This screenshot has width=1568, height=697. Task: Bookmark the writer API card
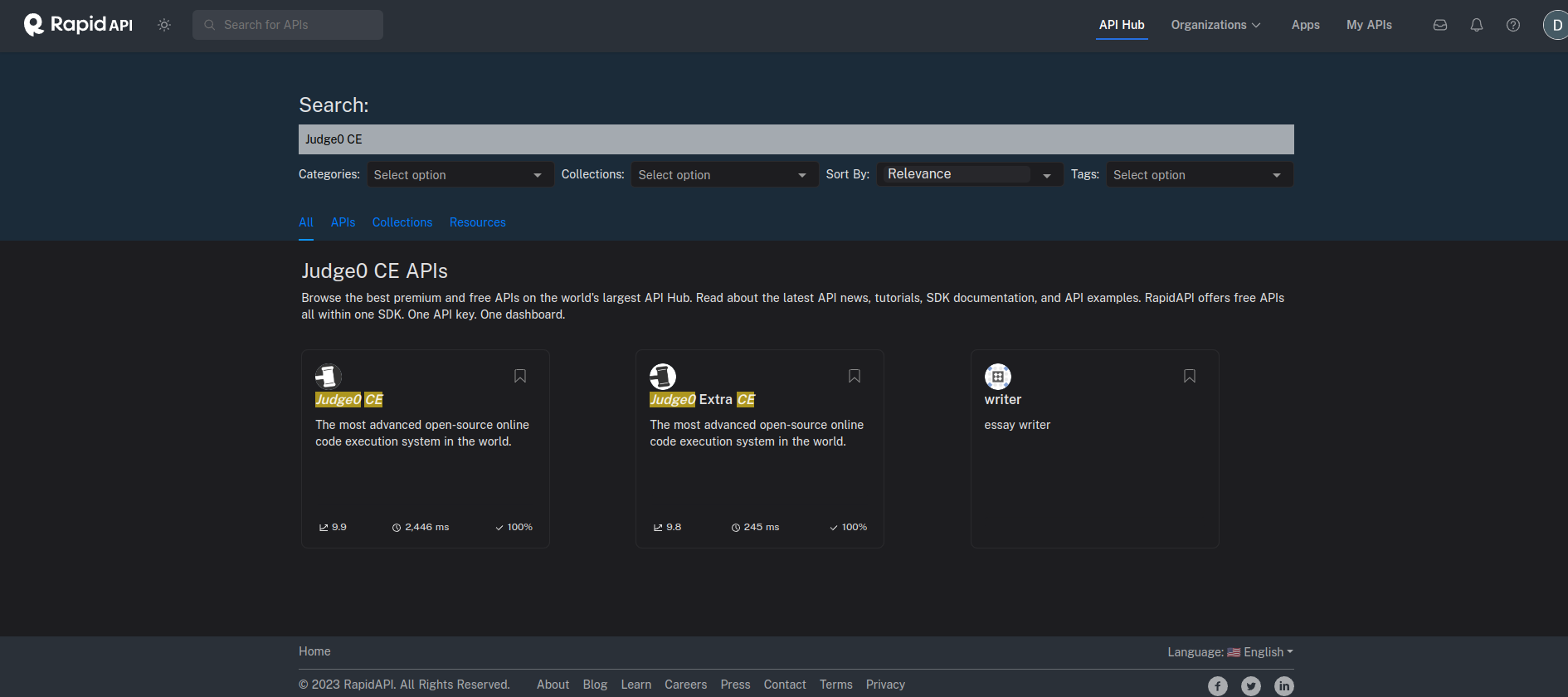click(x=1190, y=376)
